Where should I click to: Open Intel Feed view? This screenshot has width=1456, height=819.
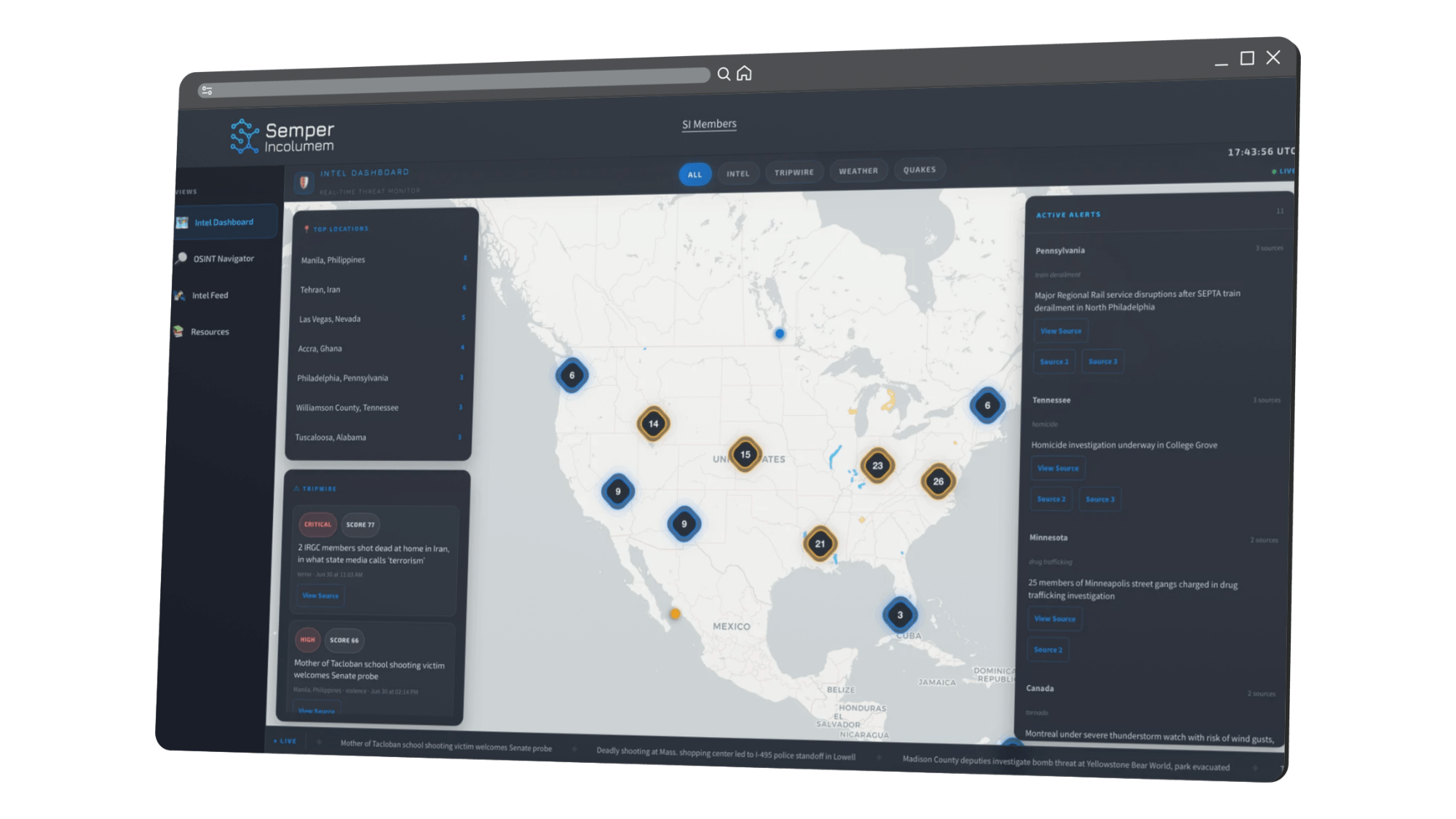pos(210,295)
